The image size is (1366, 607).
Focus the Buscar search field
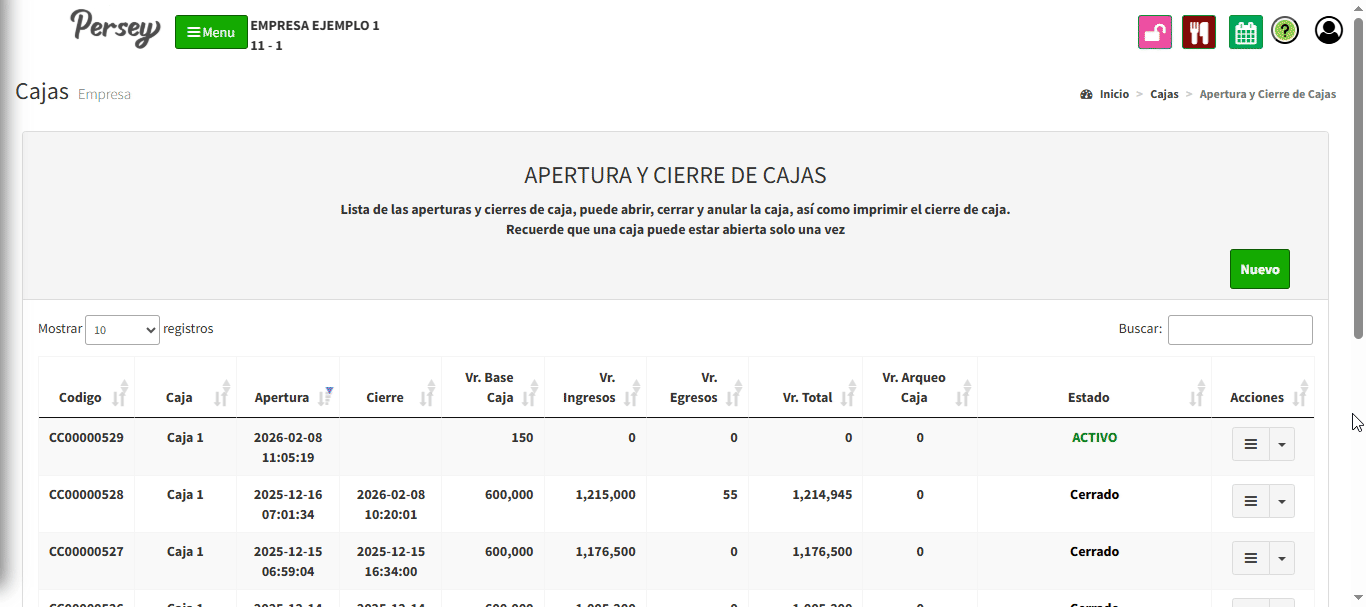pos(1239,330)
